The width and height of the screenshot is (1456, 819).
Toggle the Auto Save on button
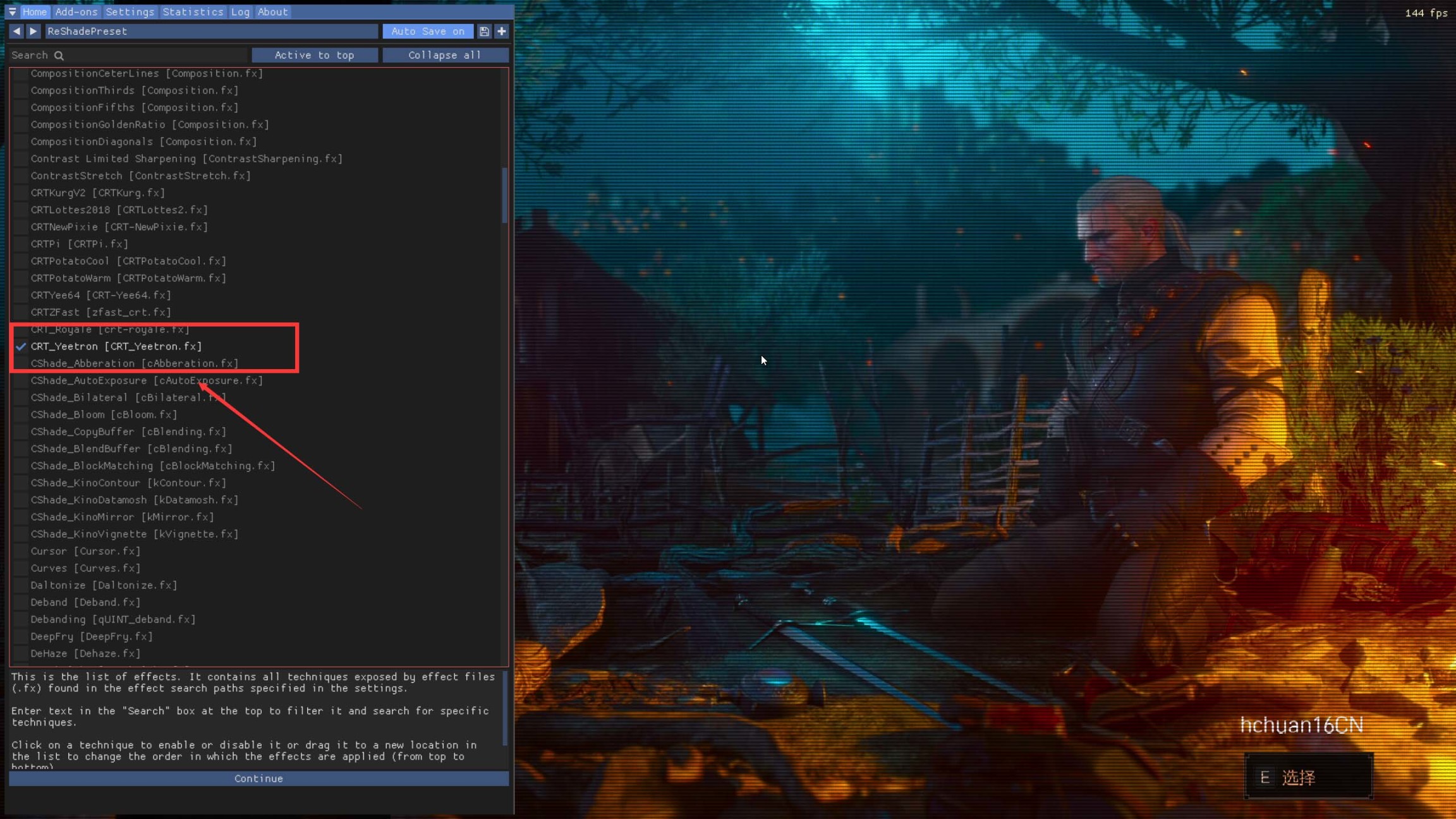(428, 31)
